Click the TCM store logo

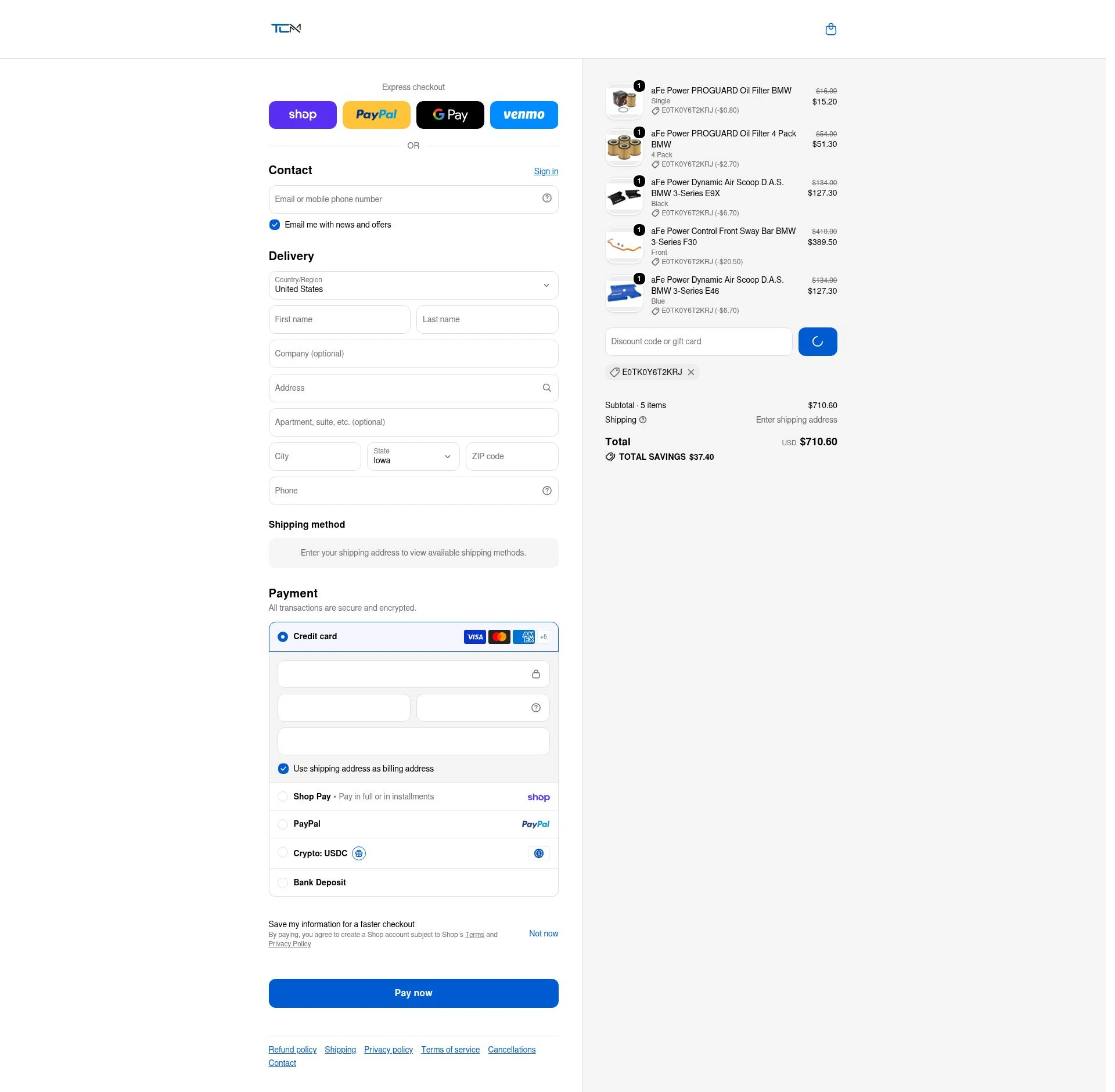[286, 28]
